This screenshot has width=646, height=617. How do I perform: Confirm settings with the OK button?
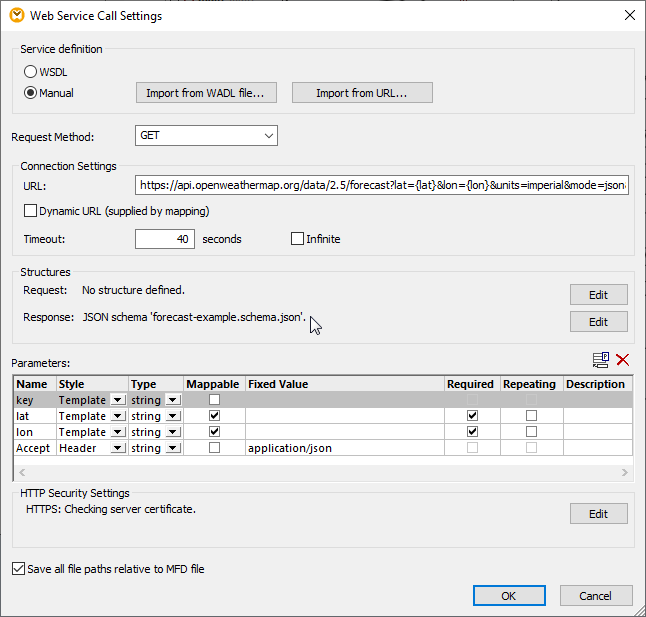click(508, 595)
